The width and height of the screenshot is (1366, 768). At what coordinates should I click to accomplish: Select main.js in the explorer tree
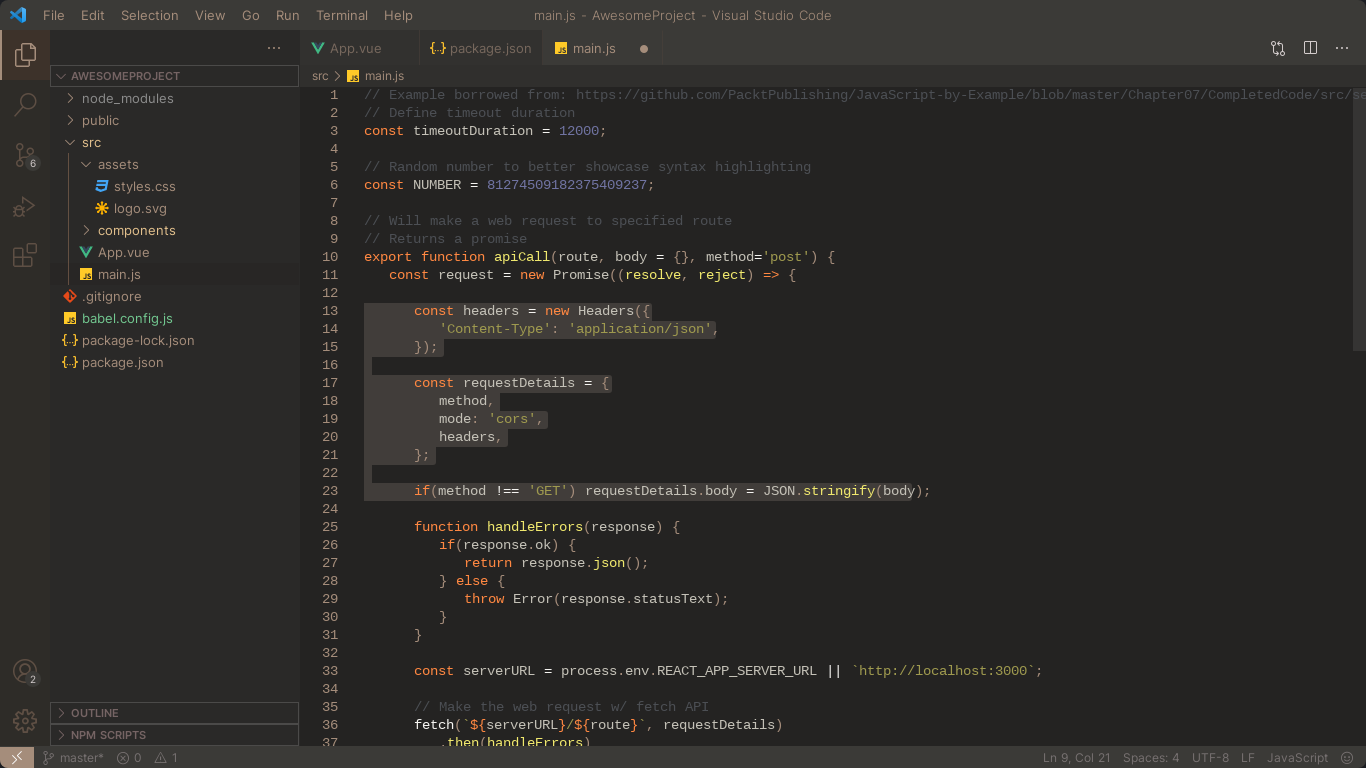[175, 274]
